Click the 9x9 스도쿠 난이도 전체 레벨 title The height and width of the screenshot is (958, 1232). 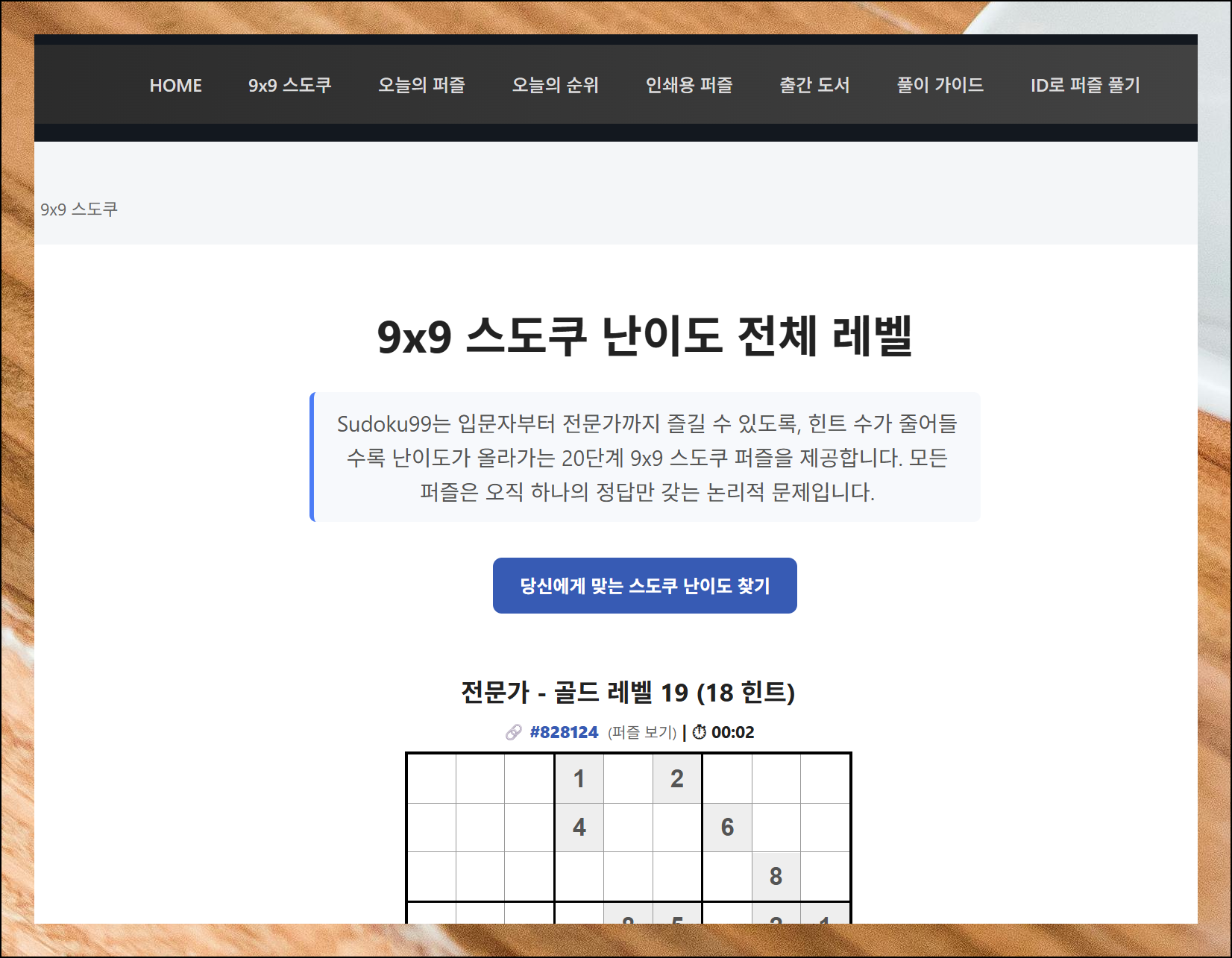645,336
